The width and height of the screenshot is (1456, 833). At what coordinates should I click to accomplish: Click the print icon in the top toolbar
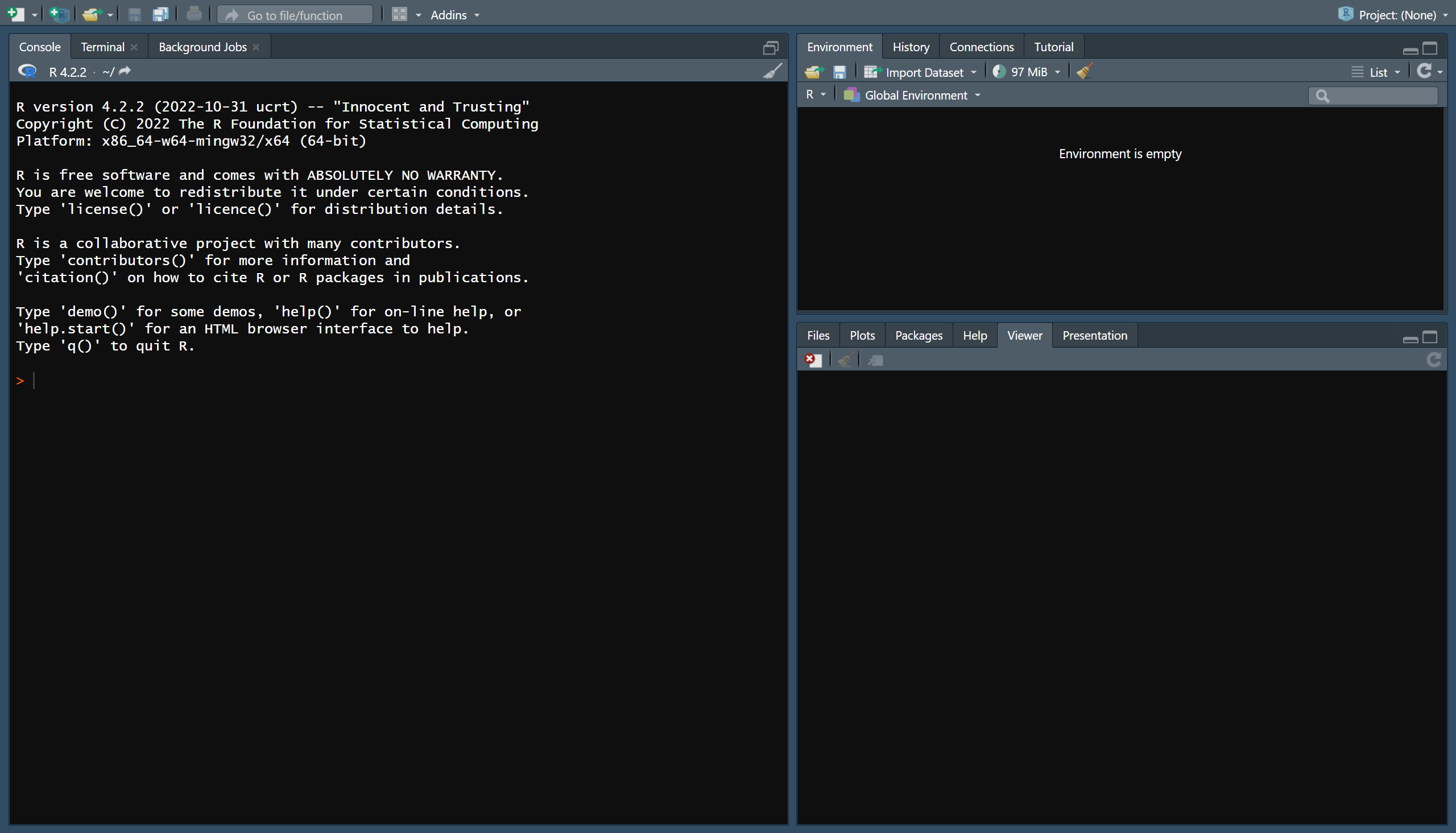[x=194, y=14]
